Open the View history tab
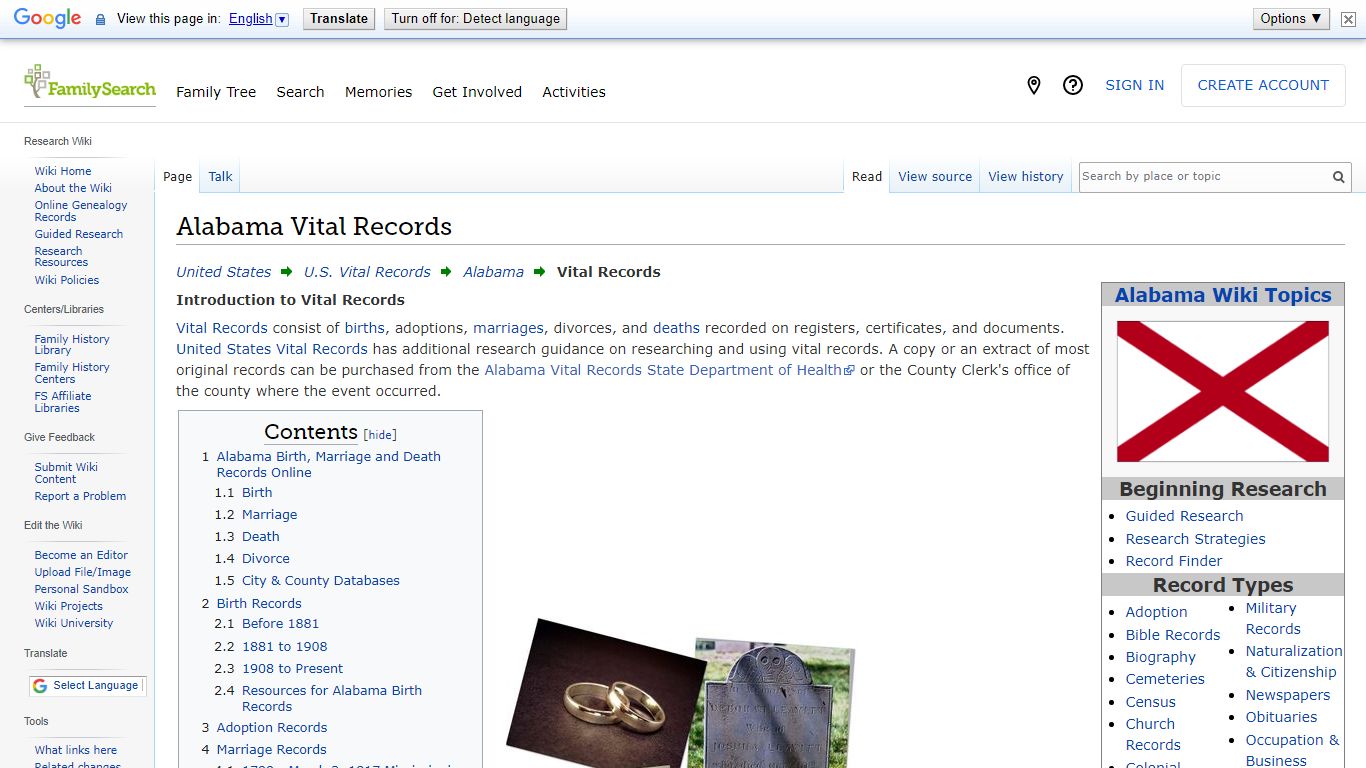This screenshot has height=768, width=1366. 1026,177
